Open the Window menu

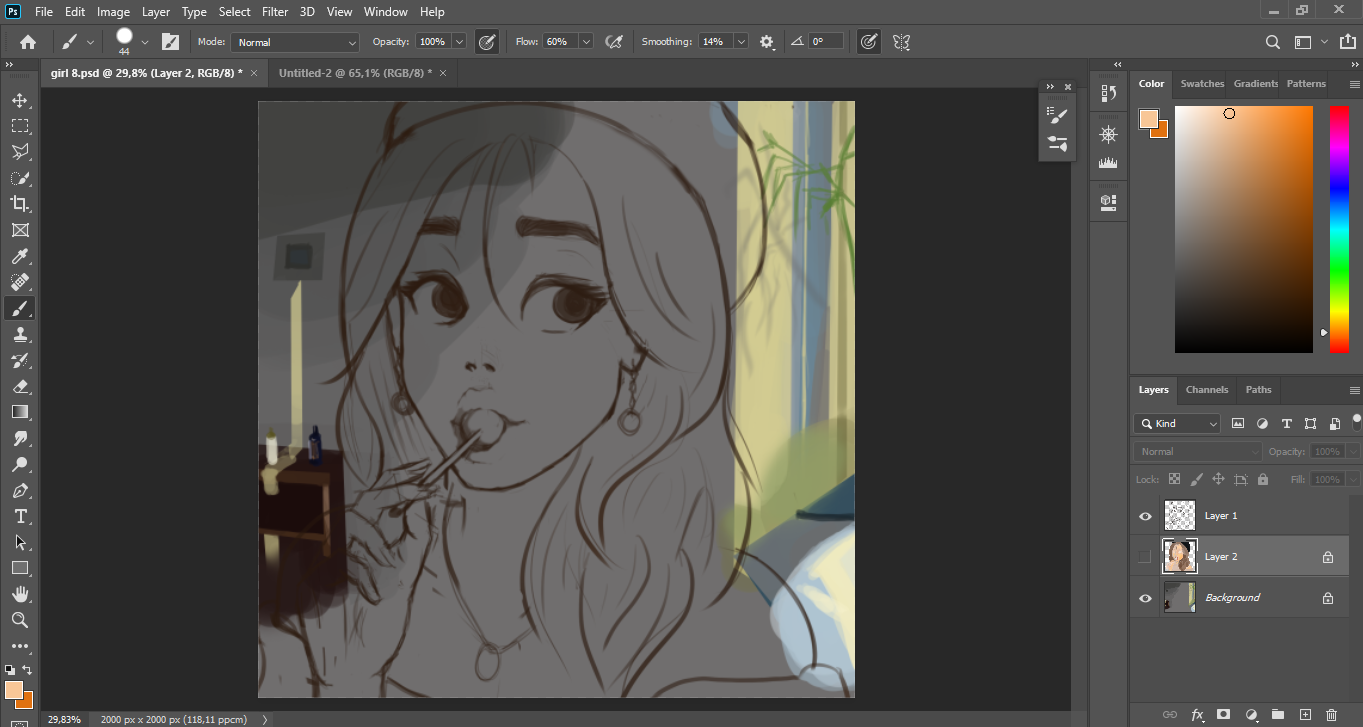(385, 12)
